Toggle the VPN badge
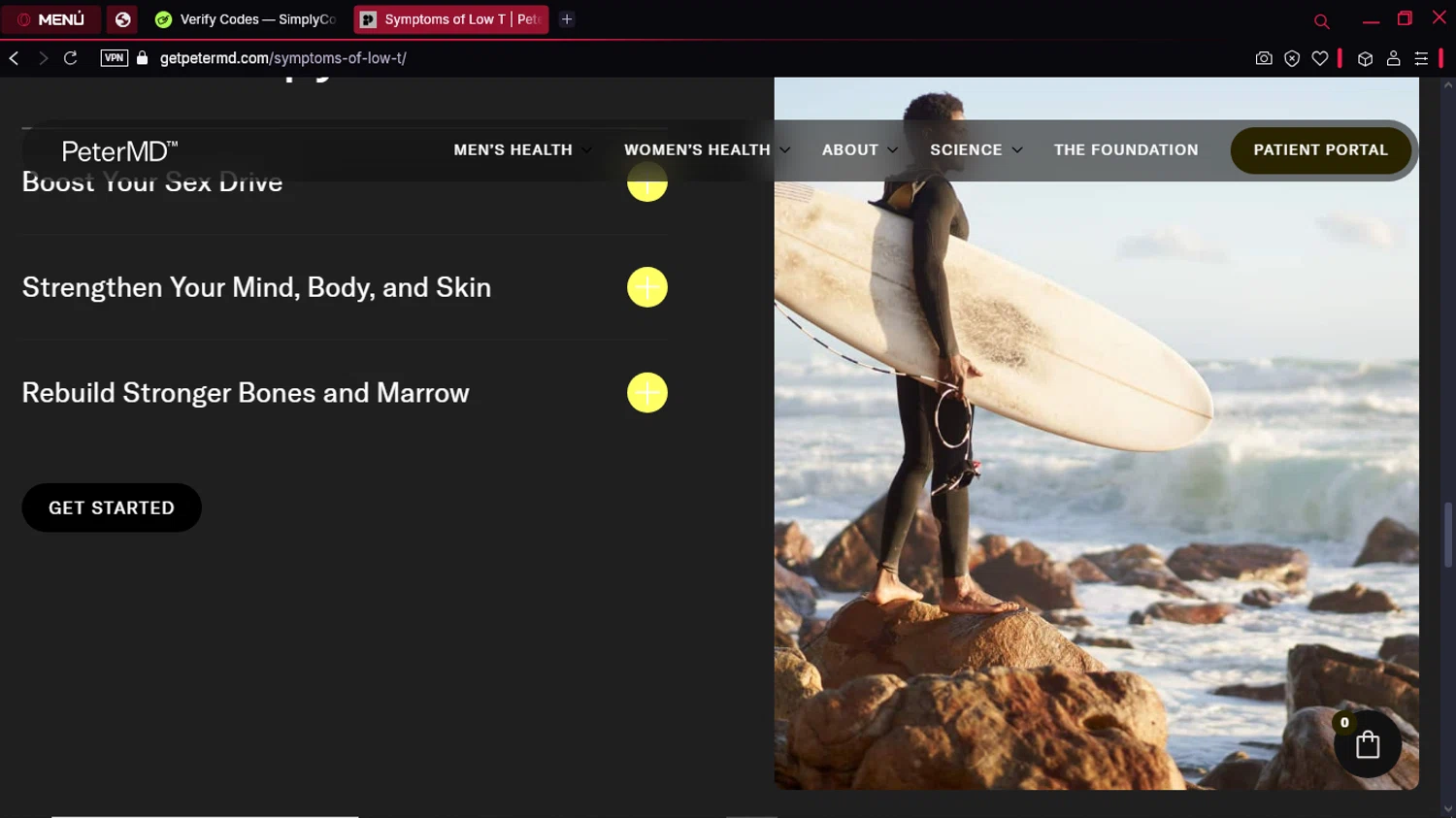Image resolution: width=1456 pixels, height=818 pixels. coord(115,58)
